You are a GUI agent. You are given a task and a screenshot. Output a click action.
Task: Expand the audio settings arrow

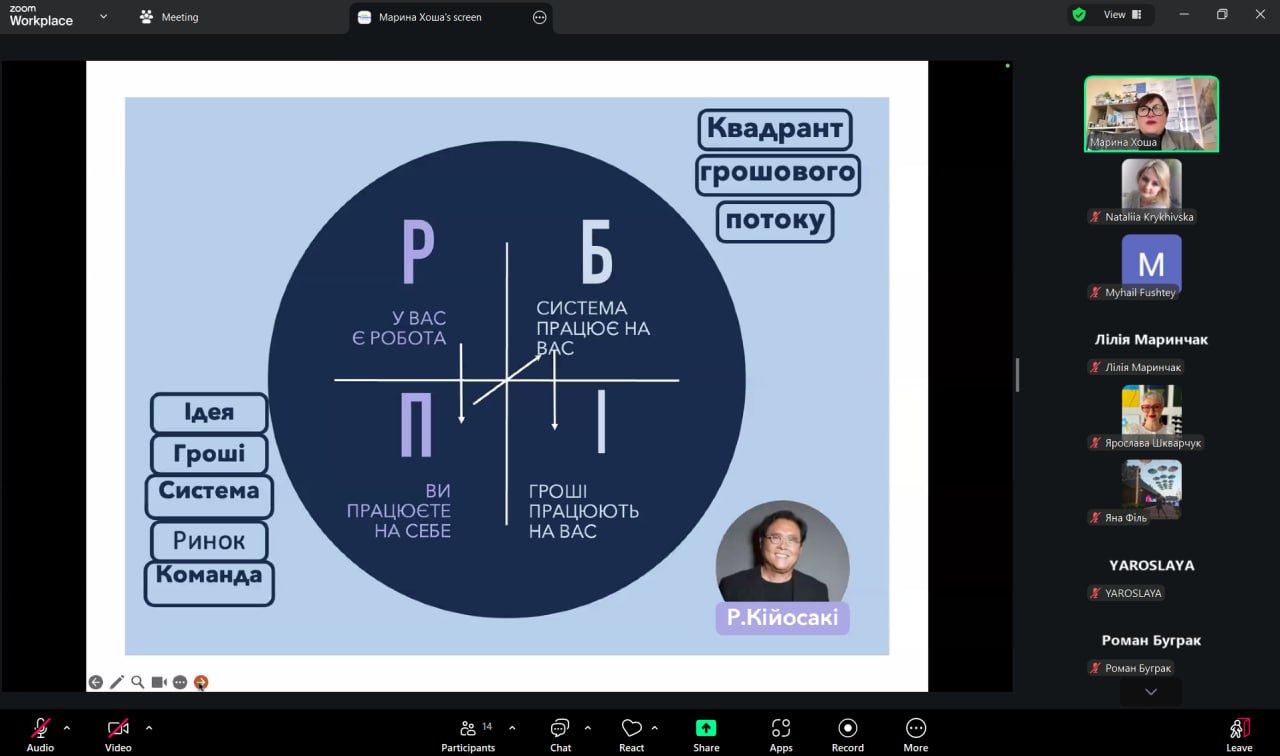coord(67,727)
